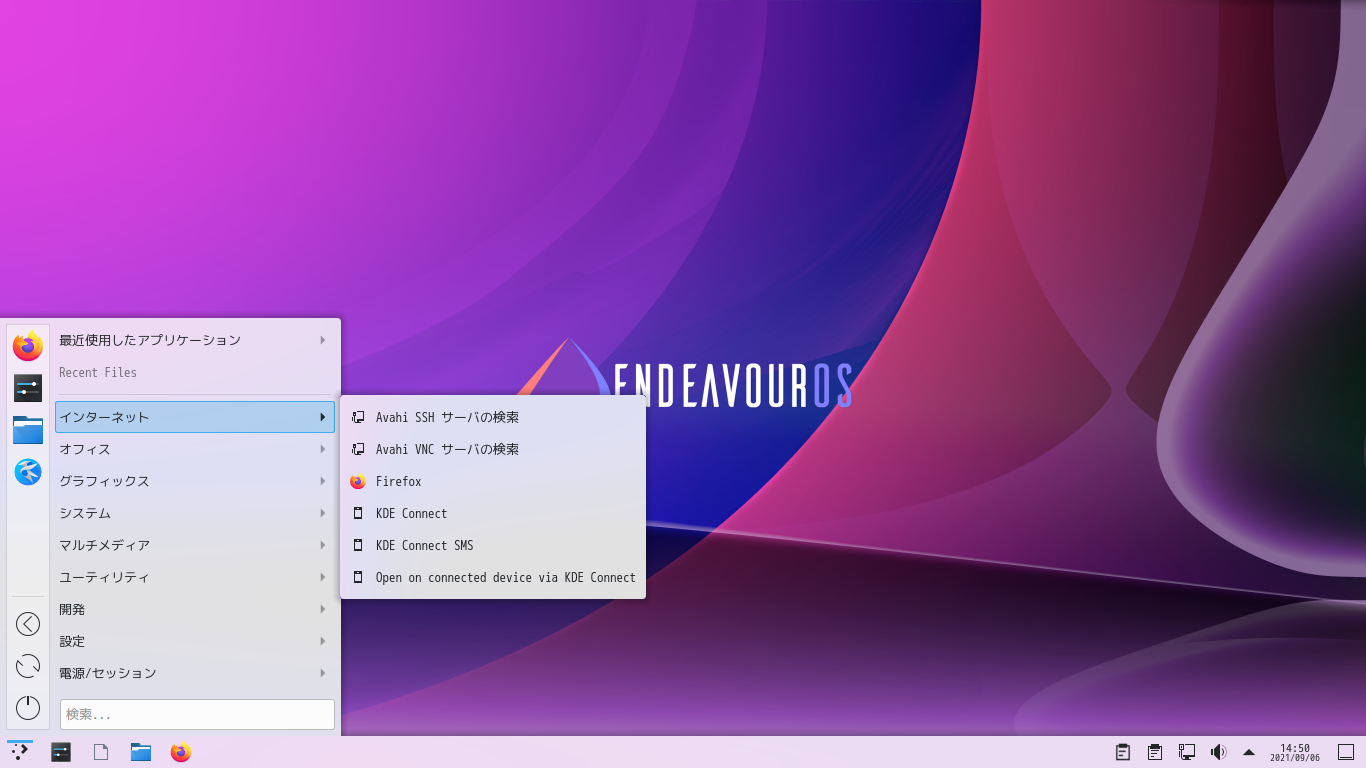
Task: Select the ユーティリティ category
Action: [195, 577]
